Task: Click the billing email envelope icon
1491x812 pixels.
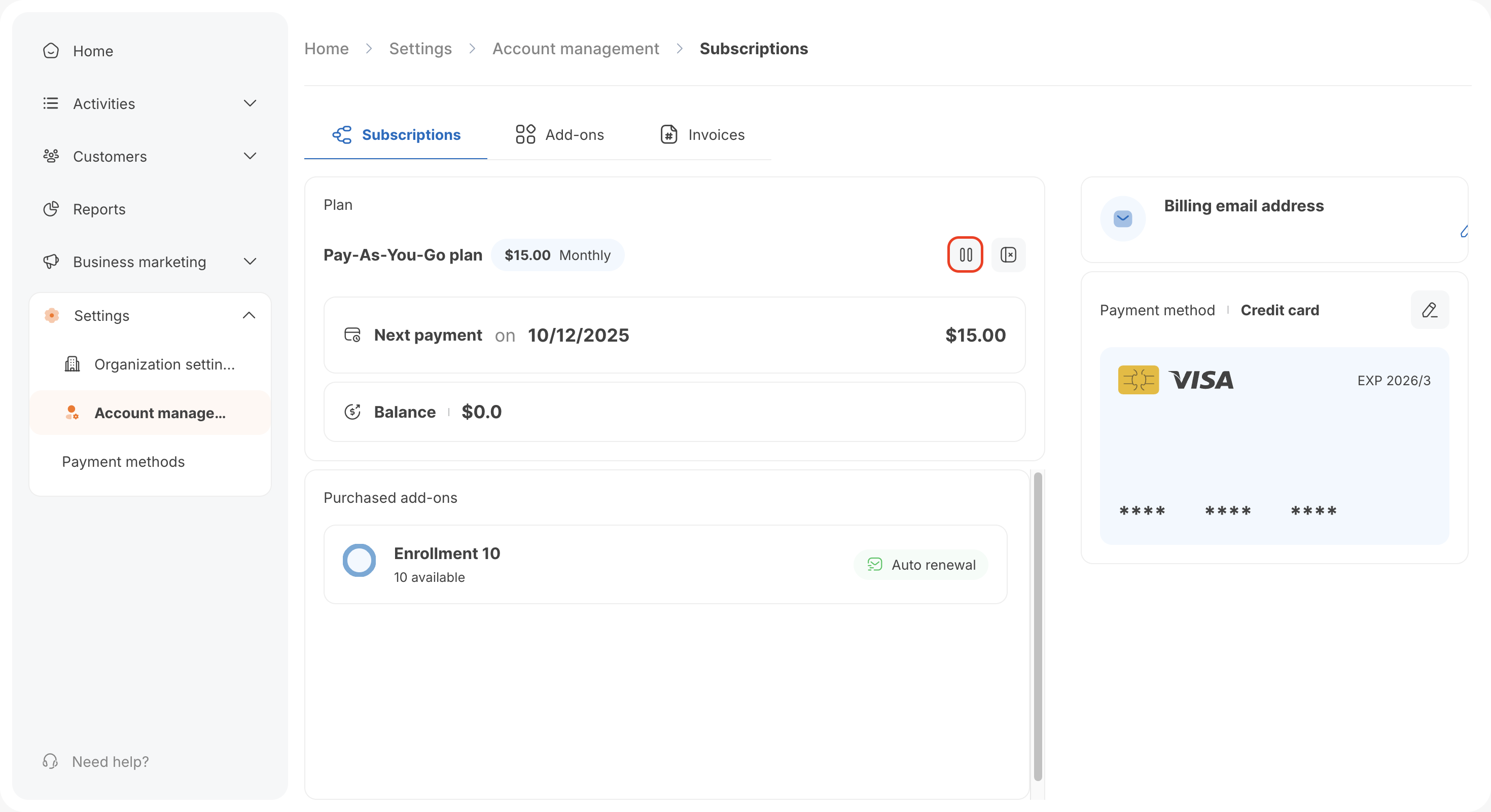Action: click(1122, 218)
